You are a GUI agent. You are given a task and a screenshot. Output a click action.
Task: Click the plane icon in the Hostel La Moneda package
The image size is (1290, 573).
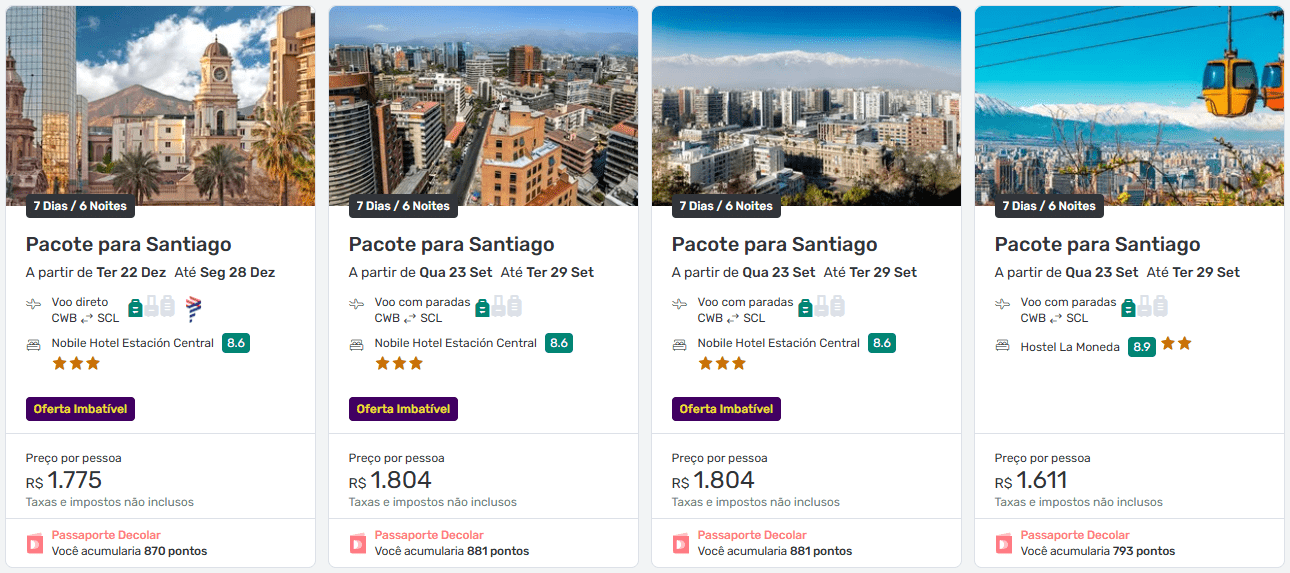(1004, 304)
